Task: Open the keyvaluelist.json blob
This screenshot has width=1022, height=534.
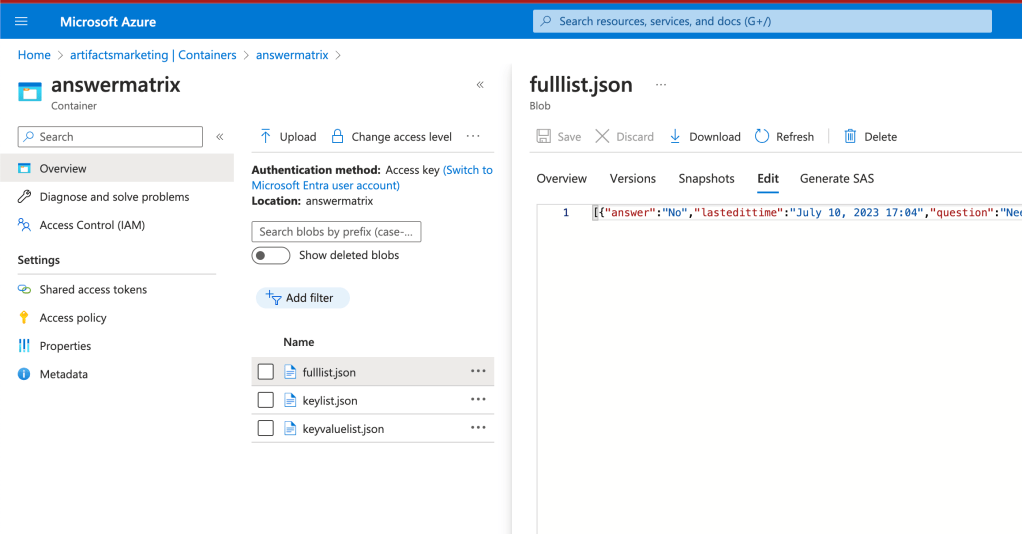Action: coord(343,429)
